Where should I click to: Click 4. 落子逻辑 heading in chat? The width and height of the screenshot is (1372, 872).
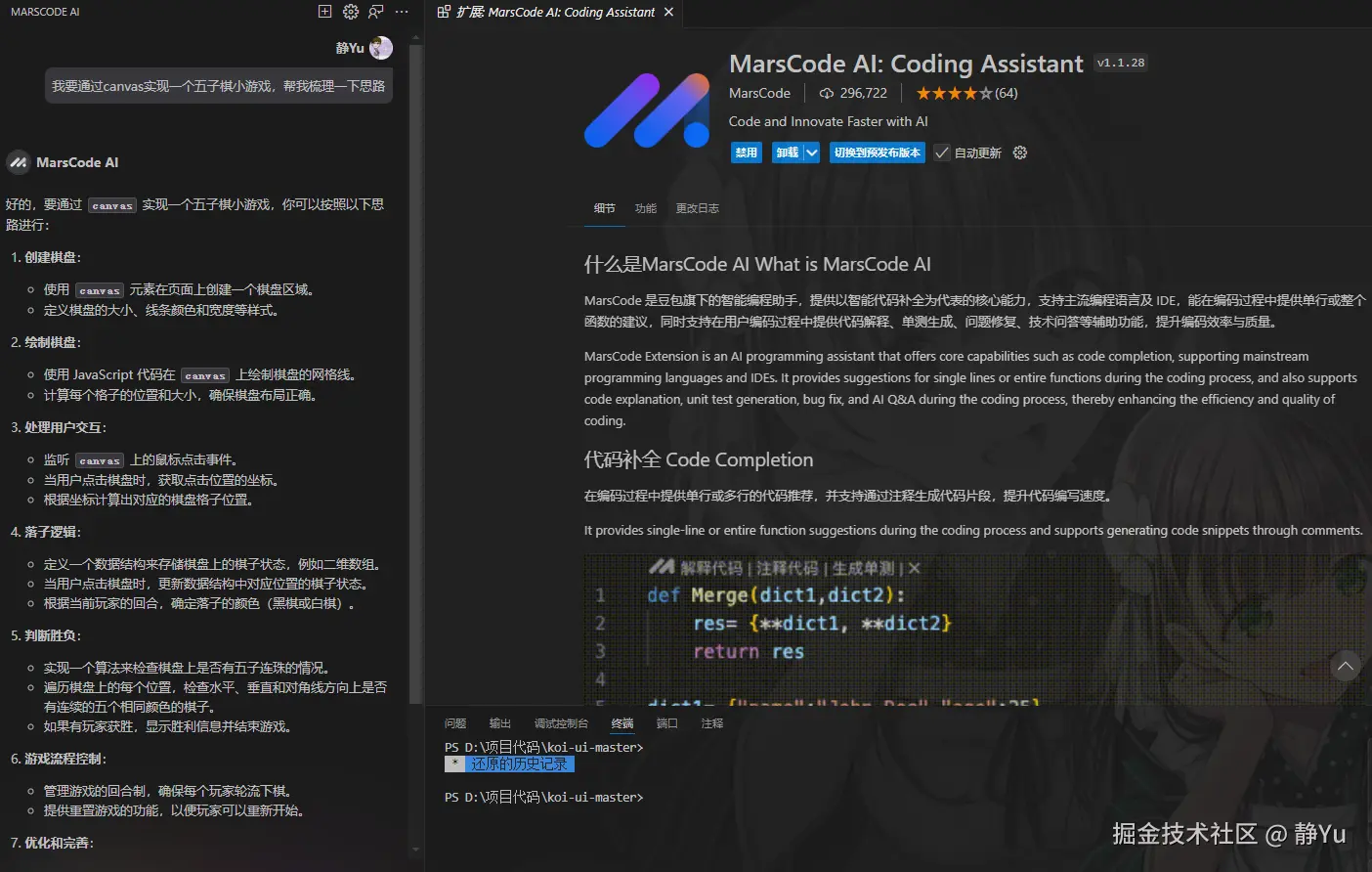tap(46, 532)
